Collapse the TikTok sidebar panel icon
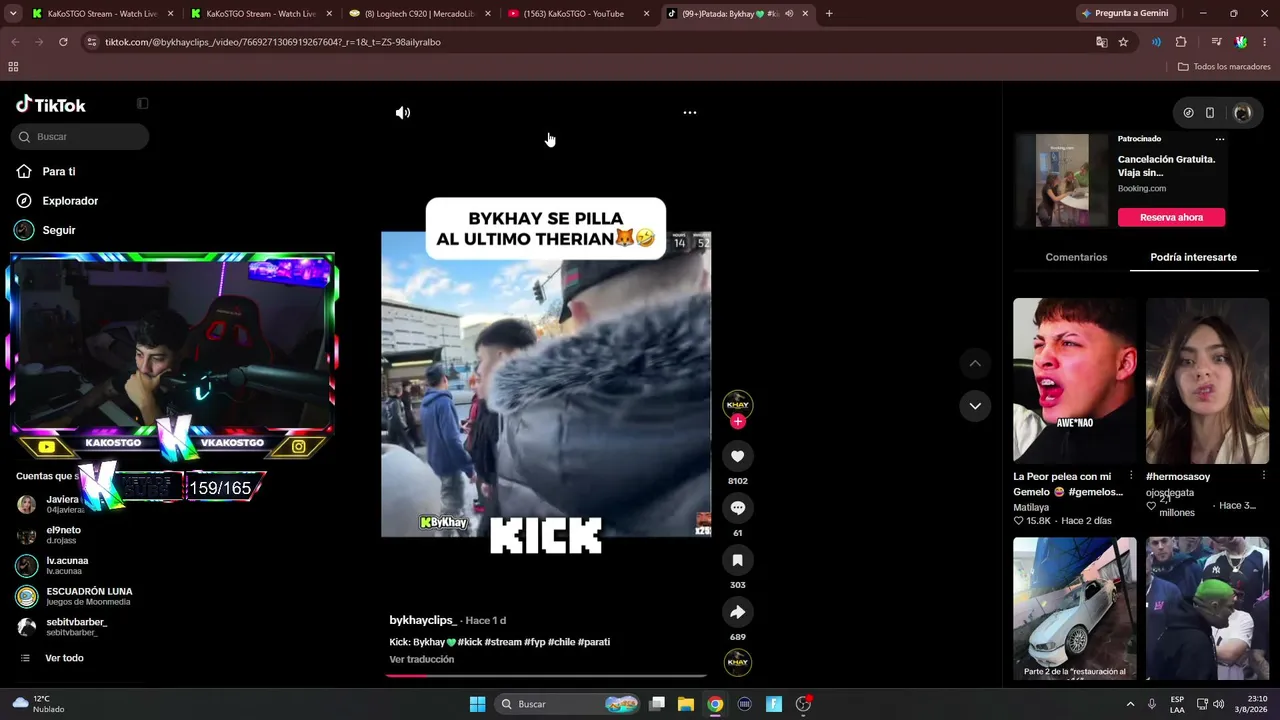This screenshot has width=1280, height=720. coord(142,103)
